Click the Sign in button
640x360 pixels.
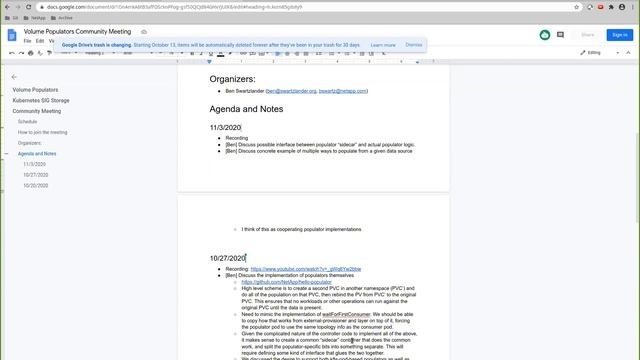(620, 35)
